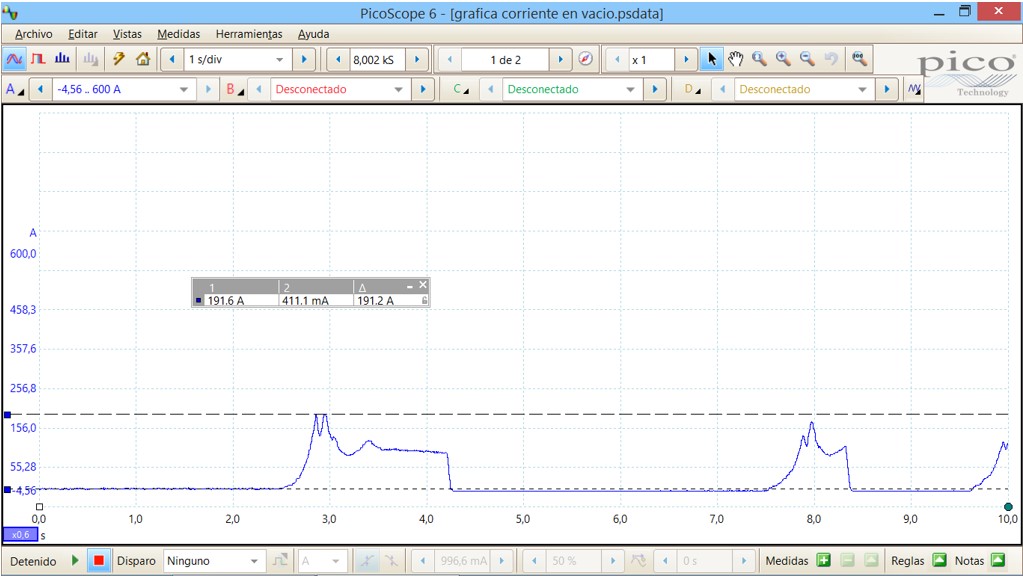This screenshot has height=576, width=1023.
Task: Click ruler delta value 191.2 A
Action: (x=375, y=301)
